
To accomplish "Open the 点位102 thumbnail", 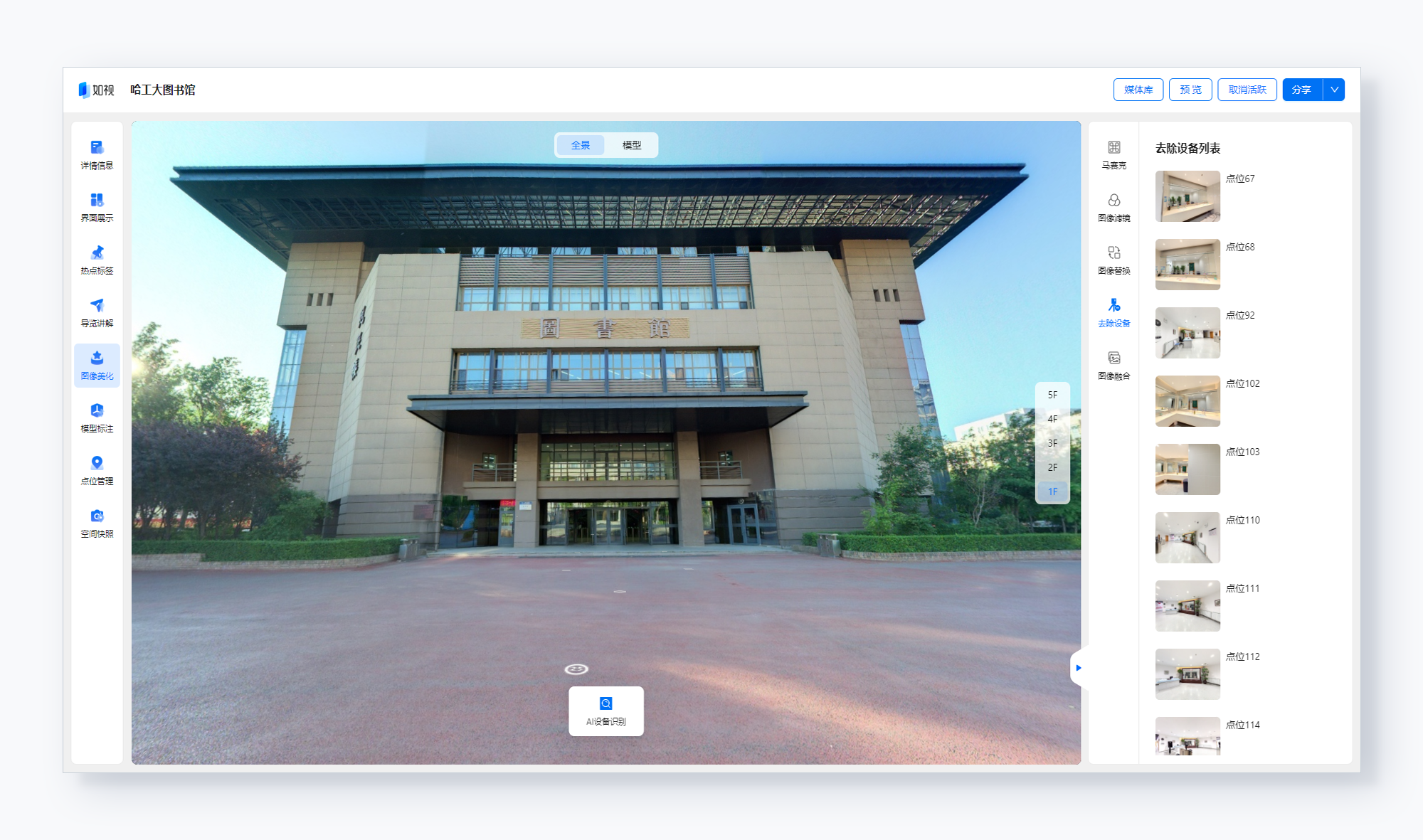I will (x=1187, y=401).
